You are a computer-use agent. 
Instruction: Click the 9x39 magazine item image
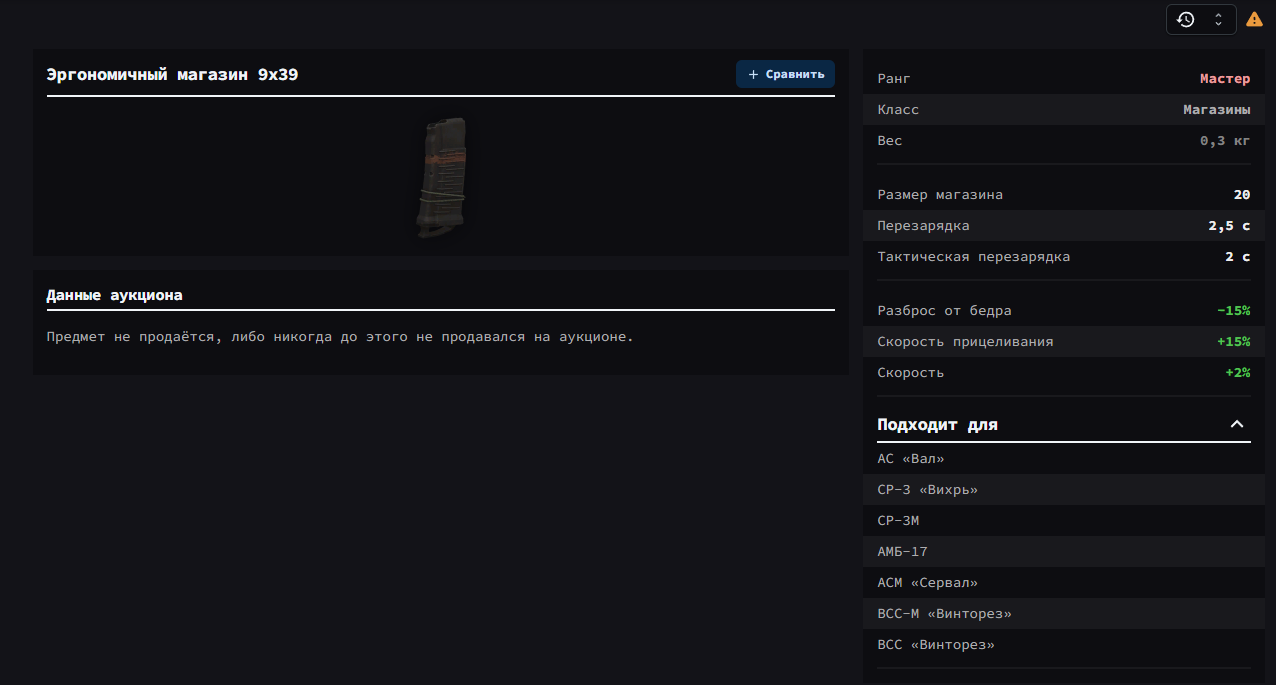(441, 177)
